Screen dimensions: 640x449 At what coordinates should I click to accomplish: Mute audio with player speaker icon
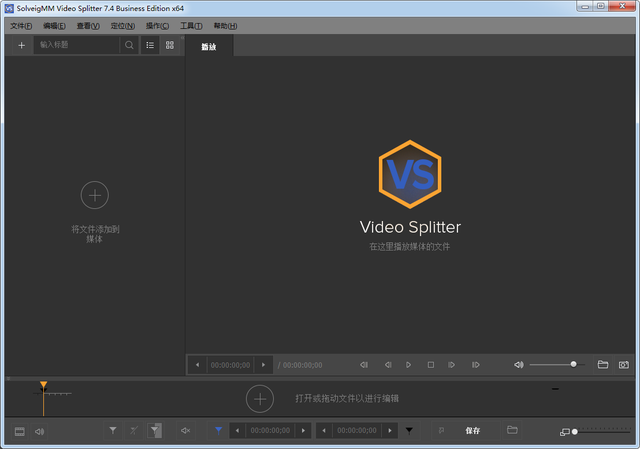(x=519, y=365)
